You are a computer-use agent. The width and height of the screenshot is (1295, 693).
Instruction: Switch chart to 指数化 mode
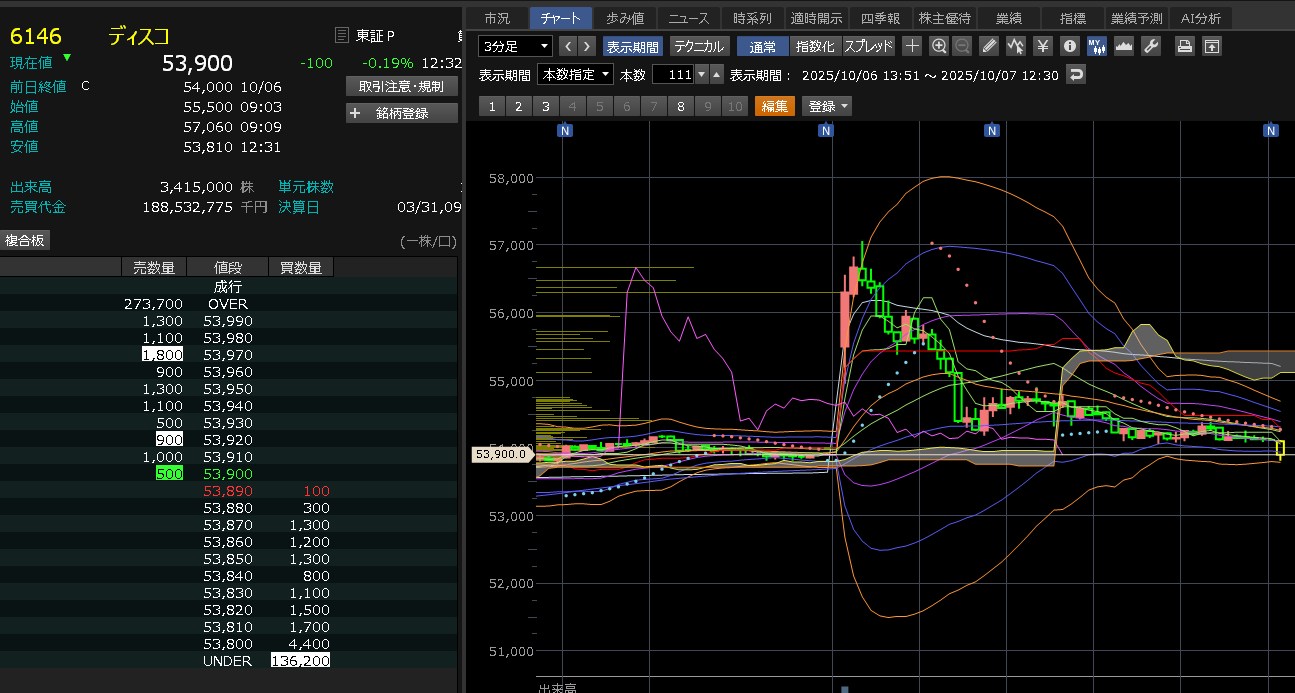pos(814,46)
